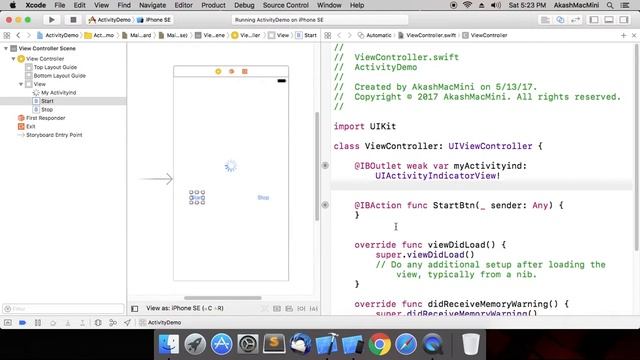Open Google Chrome from the Dock
The width and height of the screenshot is (640, 360).
click(380, 344)
